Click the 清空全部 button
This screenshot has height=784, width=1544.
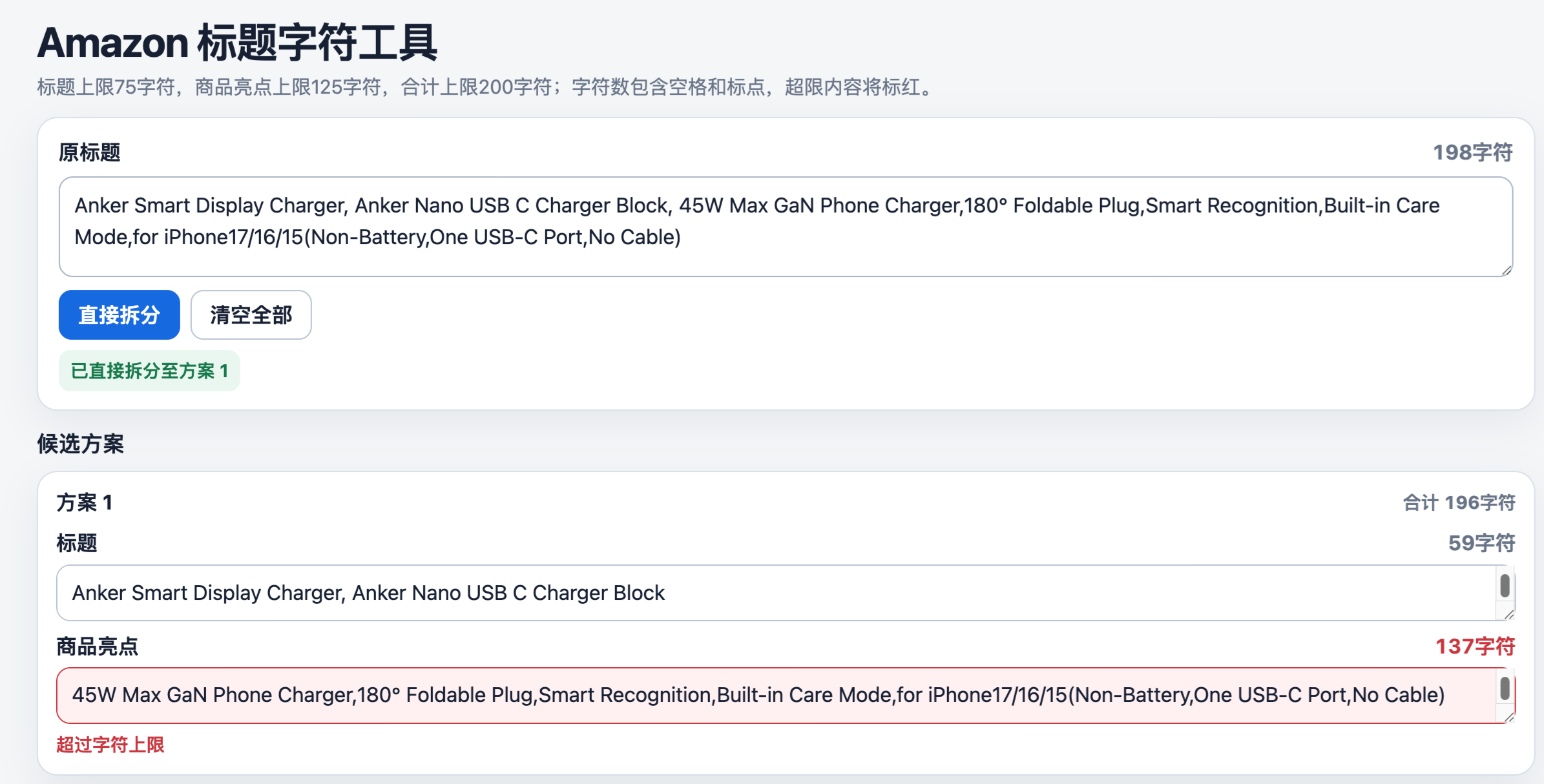(x=251, y=315)
